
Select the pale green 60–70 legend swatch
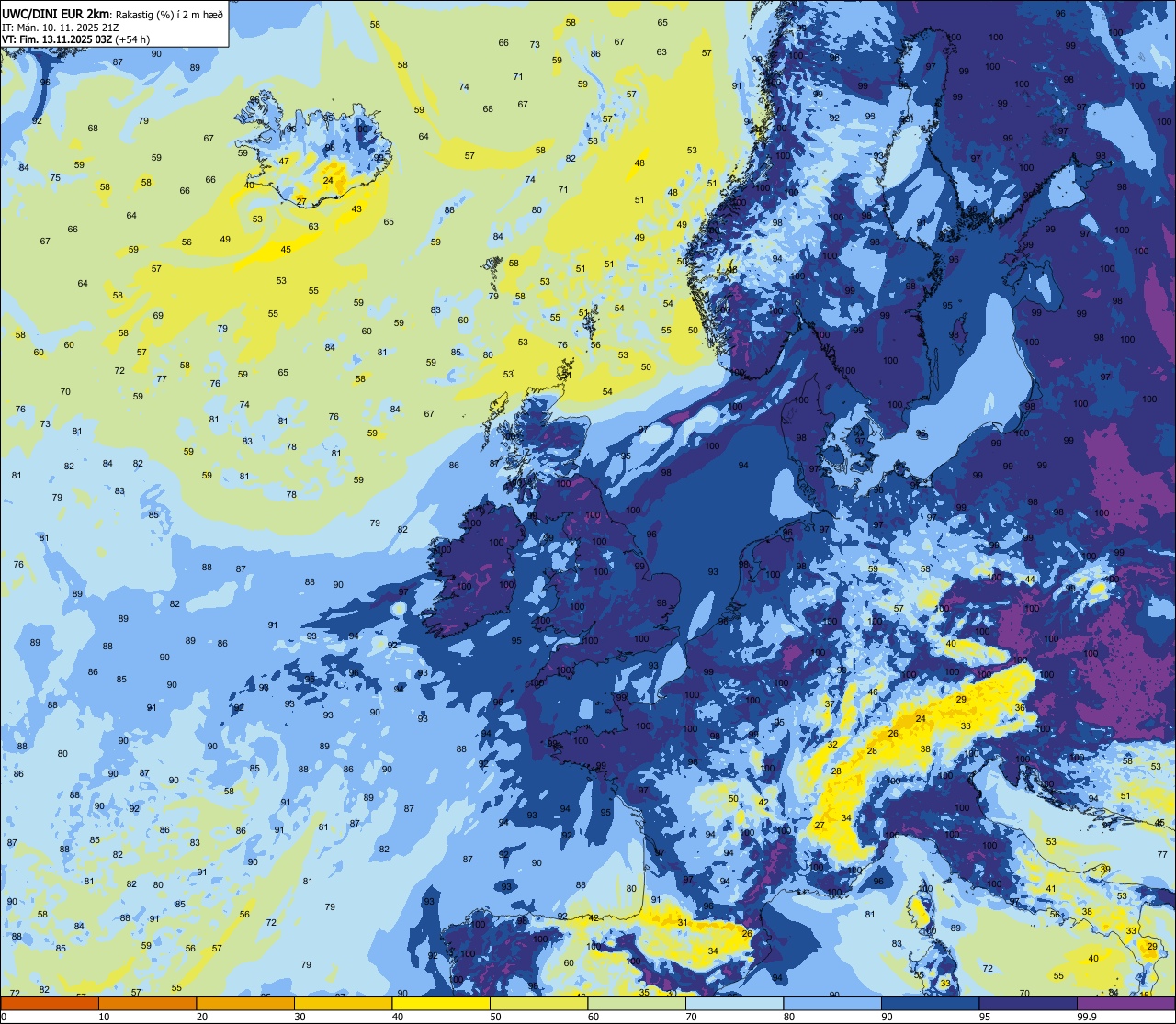(637, 1003)
